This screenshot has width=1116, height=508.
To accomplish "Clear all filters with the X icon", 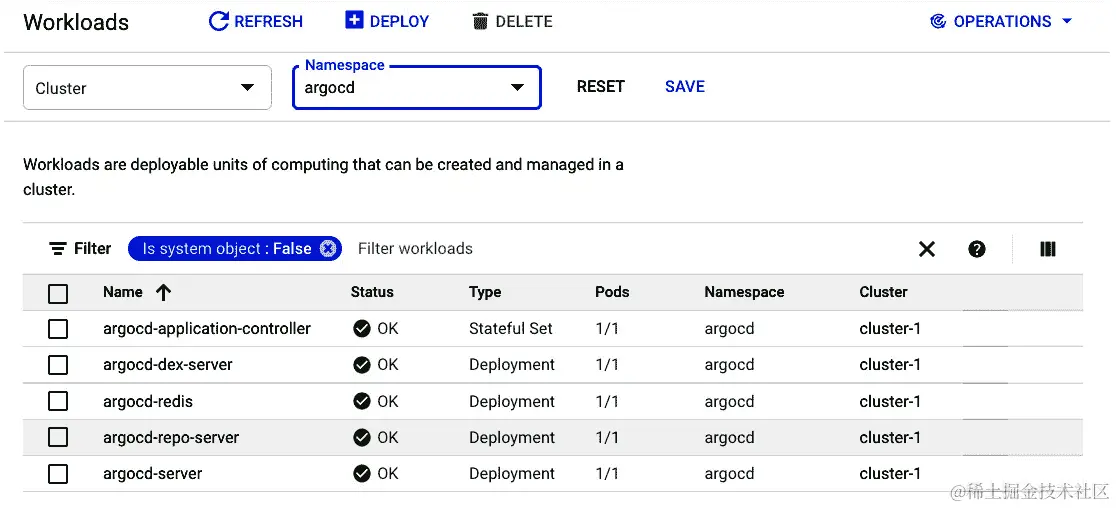I will 927,249.
